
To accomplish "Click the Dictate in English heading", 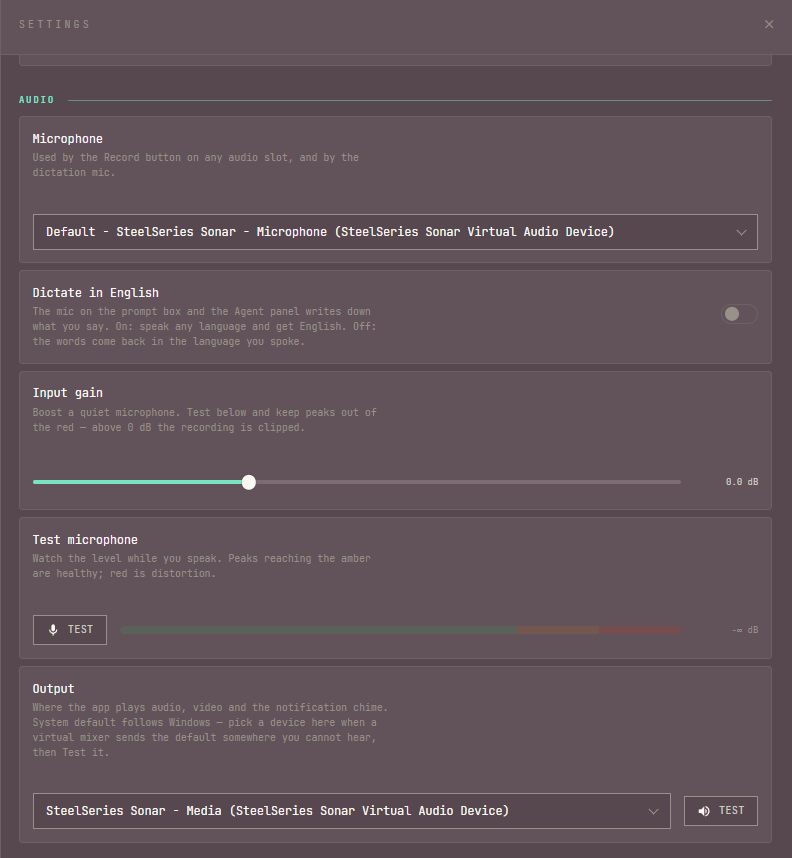I will 96,293.
